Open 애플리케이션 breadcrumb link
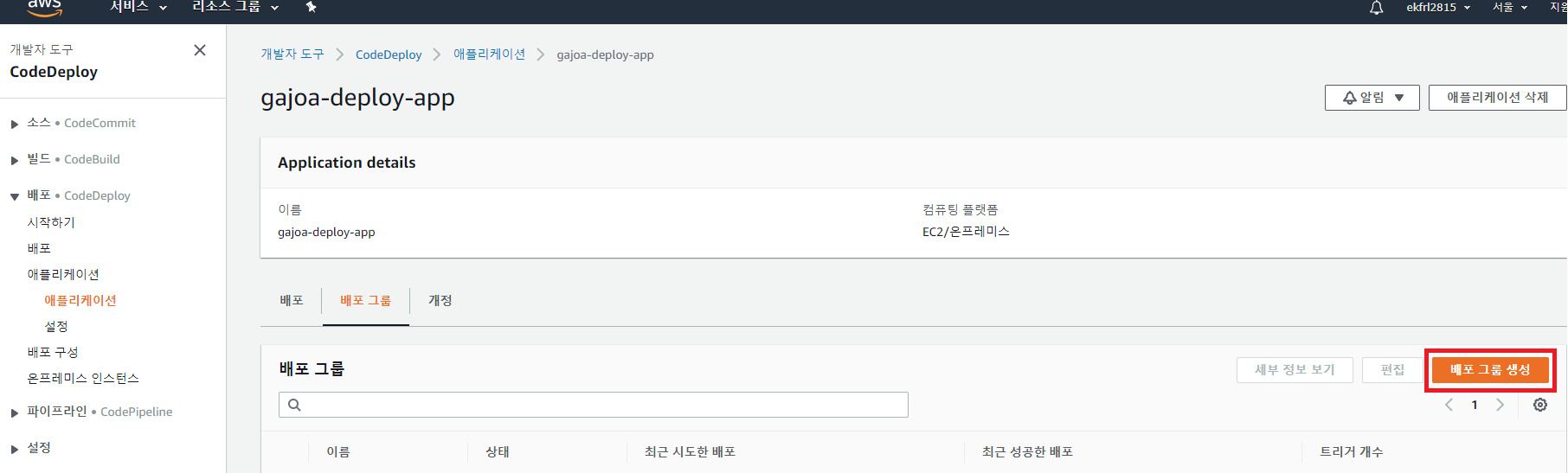Viewport: 1568px width, 473px height. coord(489,54)
